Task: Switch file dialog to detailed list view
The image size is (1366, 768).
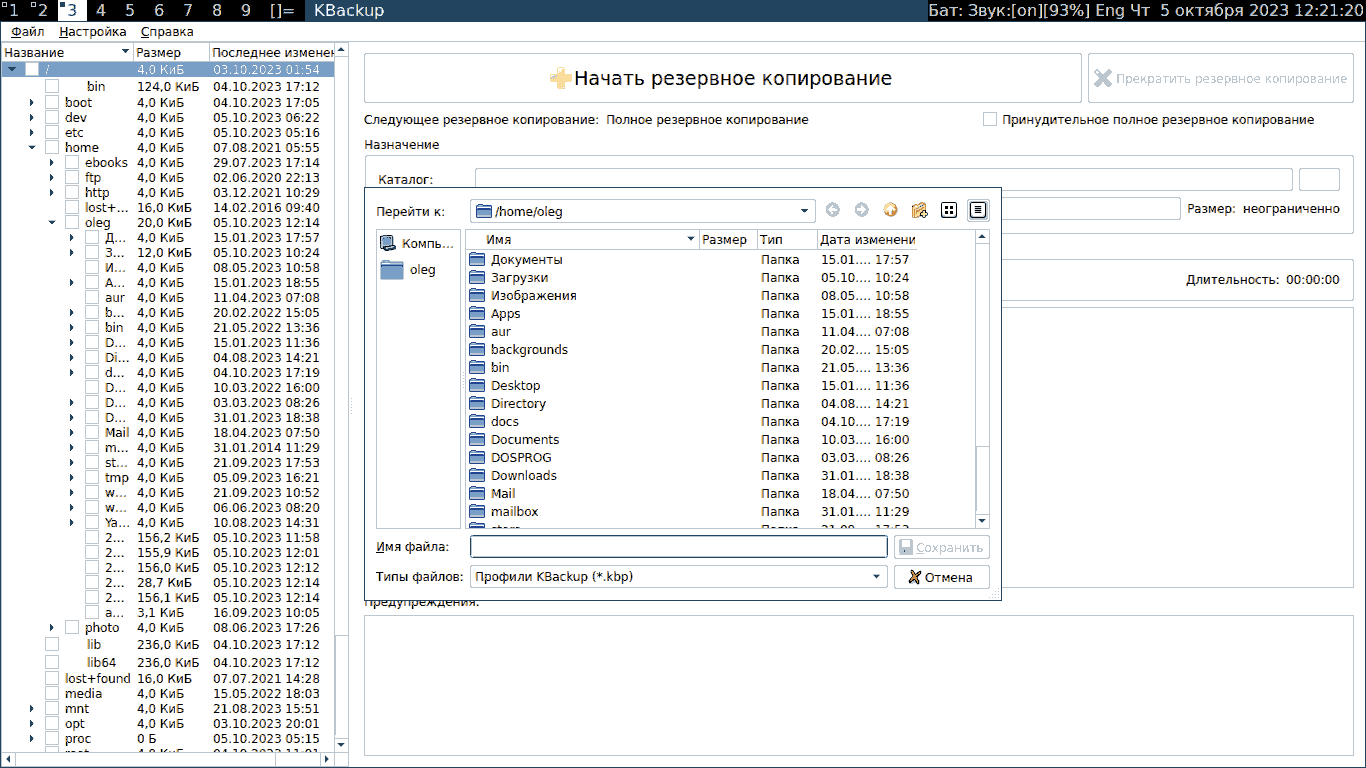Action: [x=978, y=210]
